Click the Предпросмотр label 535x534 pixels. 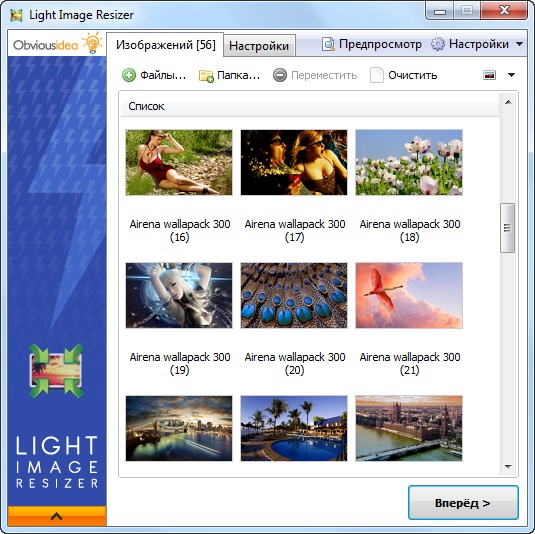(x=380, y=44)
